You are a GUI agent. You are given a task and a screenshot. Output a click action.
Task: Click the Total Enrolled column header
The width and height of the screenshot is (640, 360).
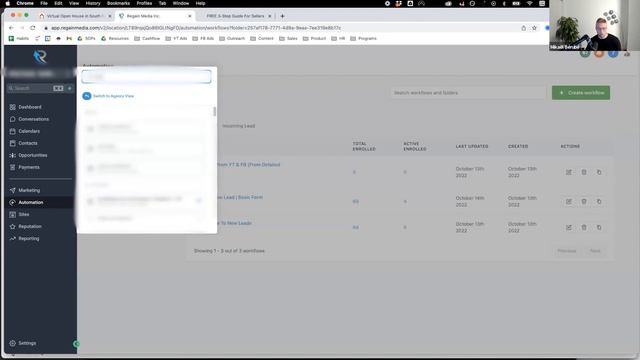(364, 147)
